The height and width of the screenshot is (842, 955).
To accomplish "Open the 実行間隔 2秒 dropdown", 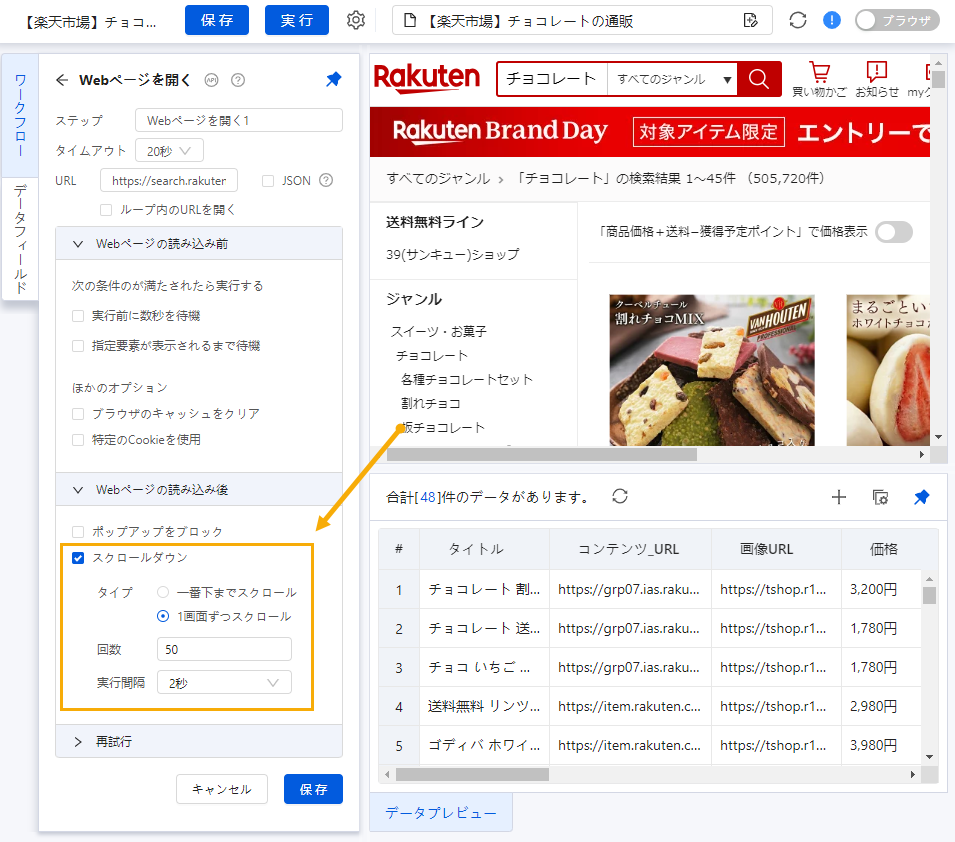I will click(x=224, y=682).
